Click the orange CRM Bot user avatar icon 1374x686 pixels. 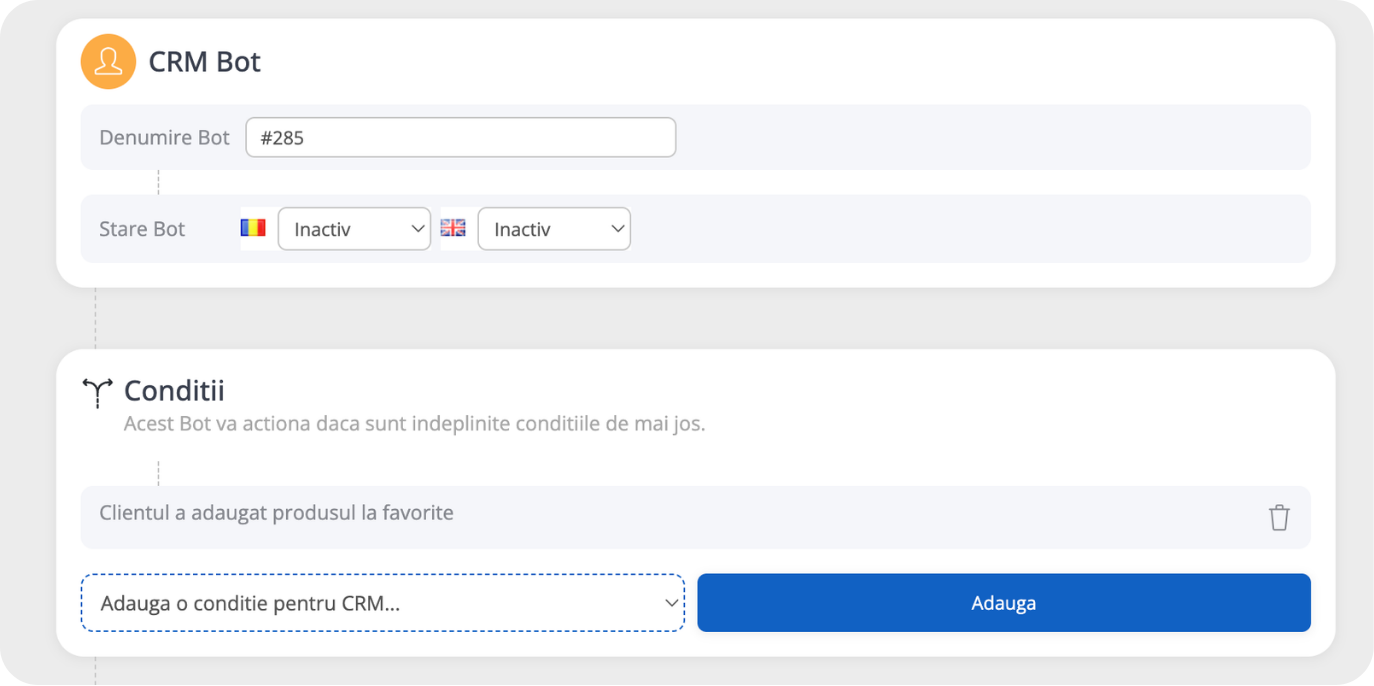click(x=108, y=62)
